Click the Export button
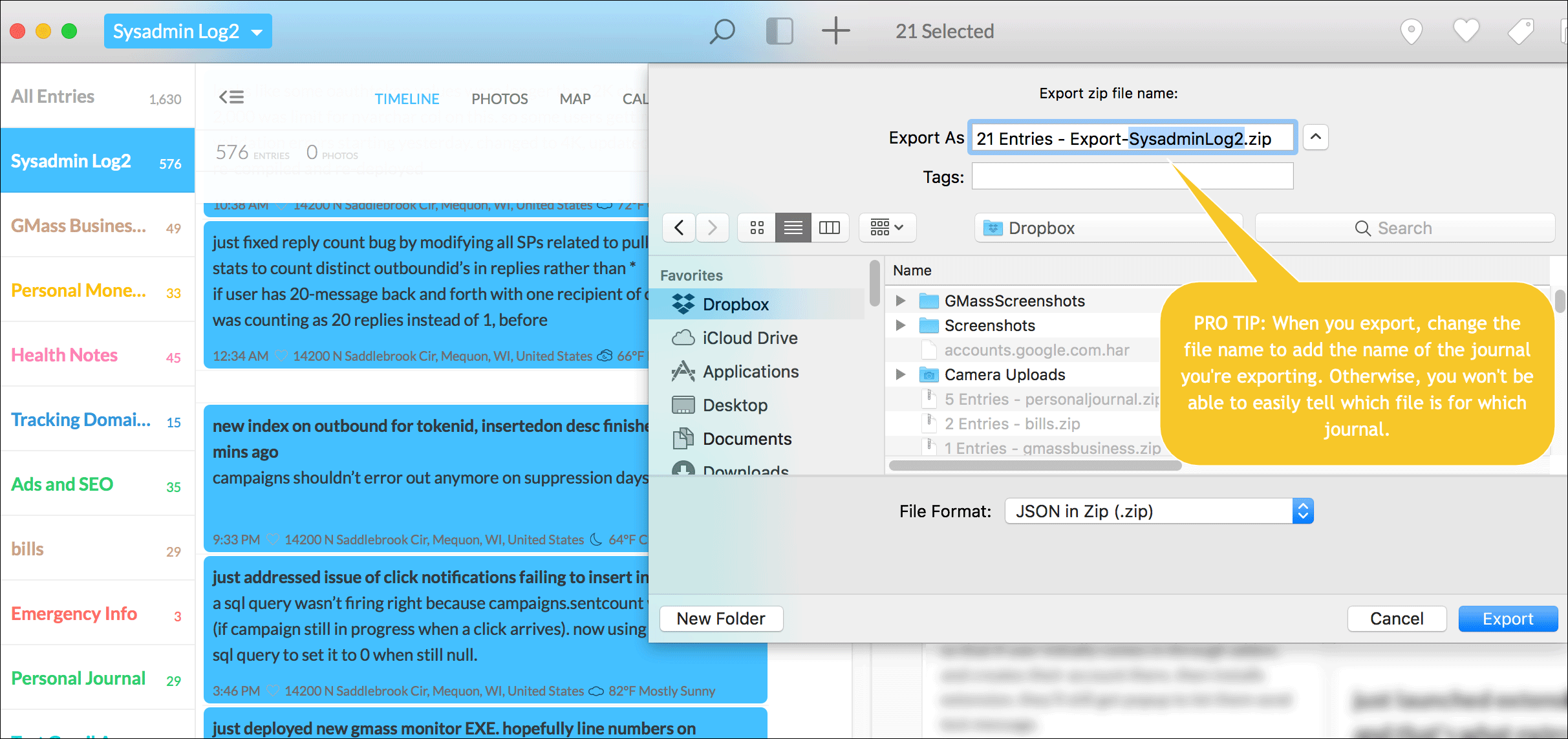The width and height of the screenshot is (1568, 739). click(1507, 619)
